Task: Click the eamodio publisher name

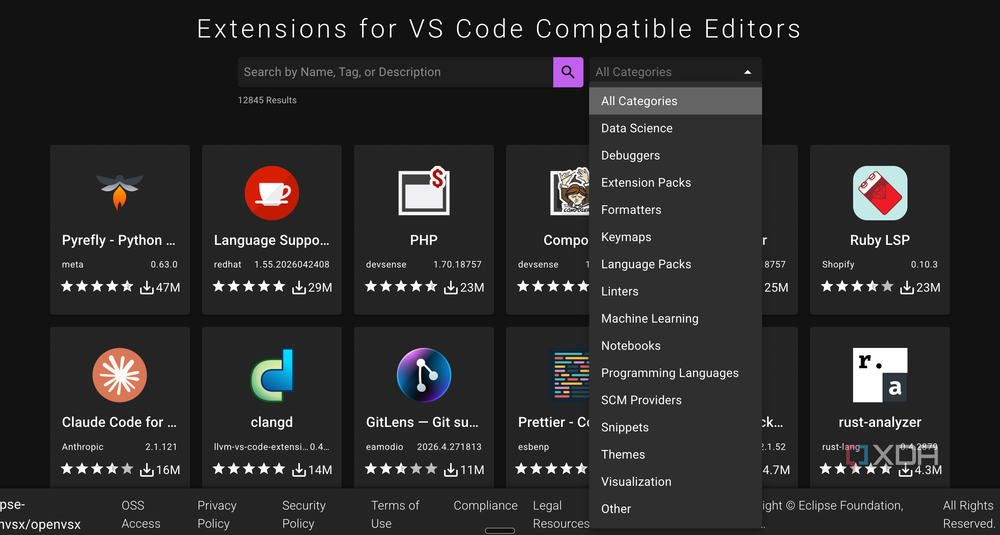Action: [x=384, y=447]
